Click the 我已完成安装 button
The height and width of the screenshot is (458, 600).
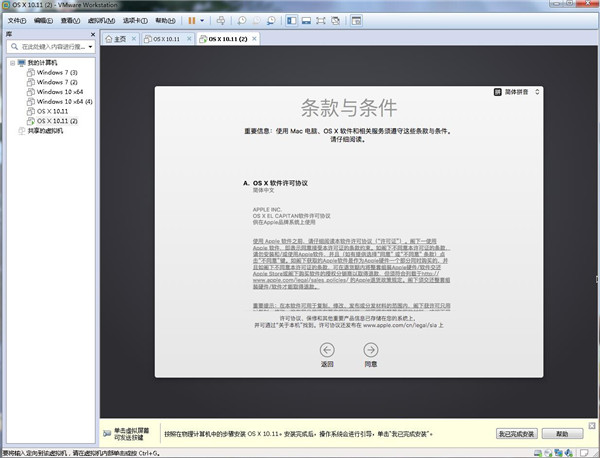[517, 434]
